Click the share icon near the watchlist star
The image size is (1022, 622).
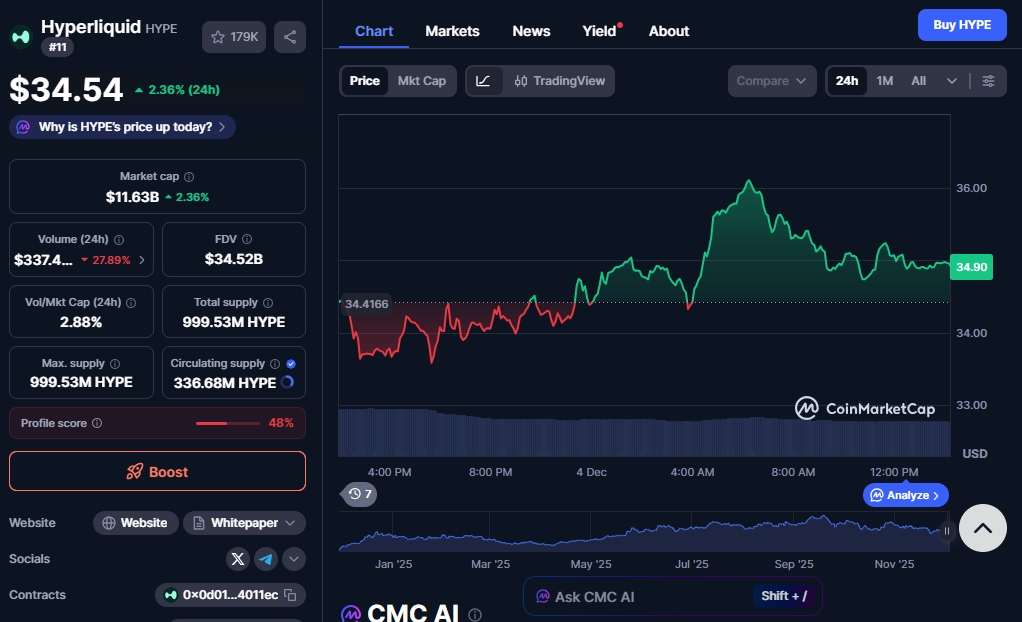(x=290, y=36)
